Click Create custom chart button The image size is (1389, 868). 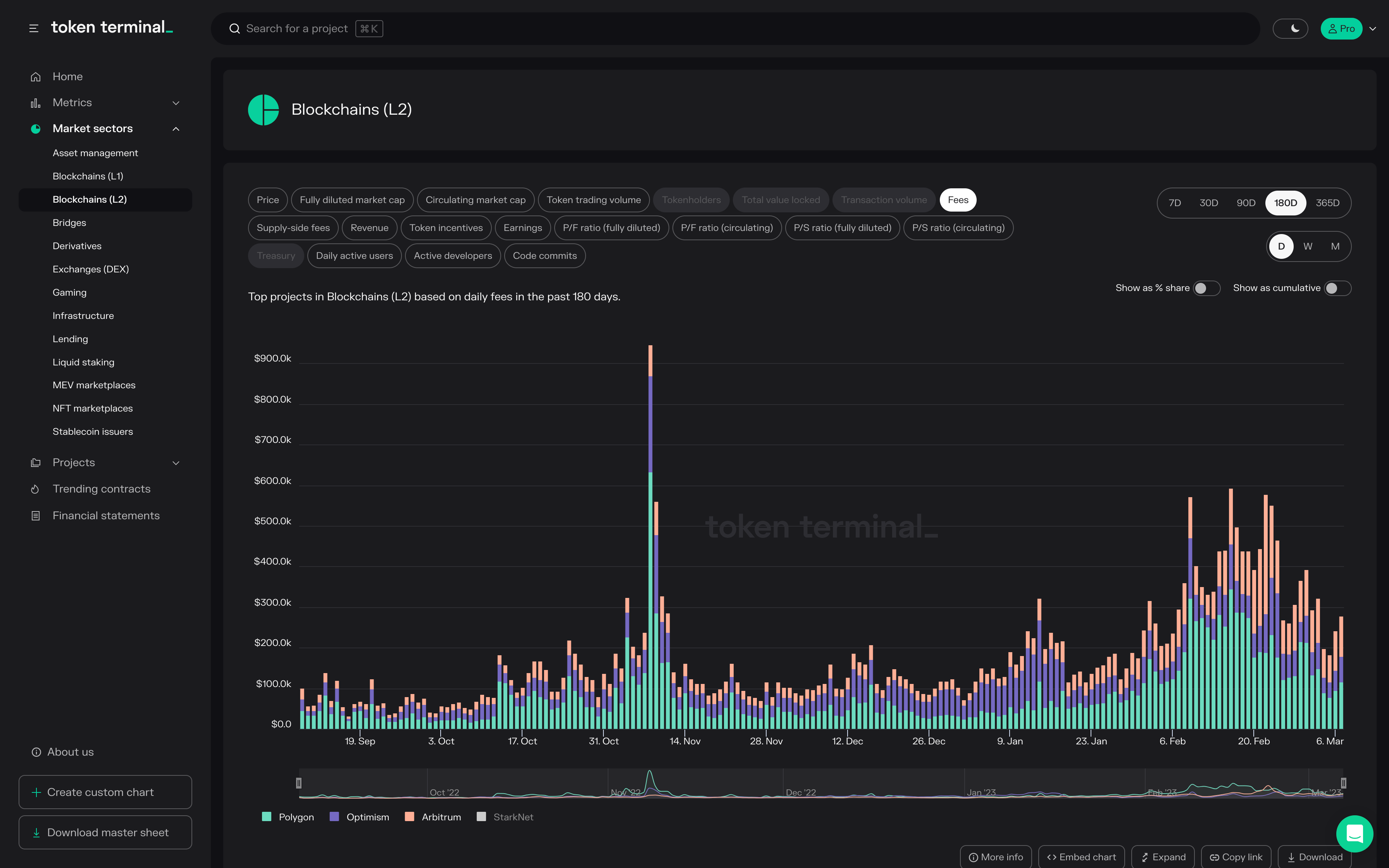[x=105, y=792]
